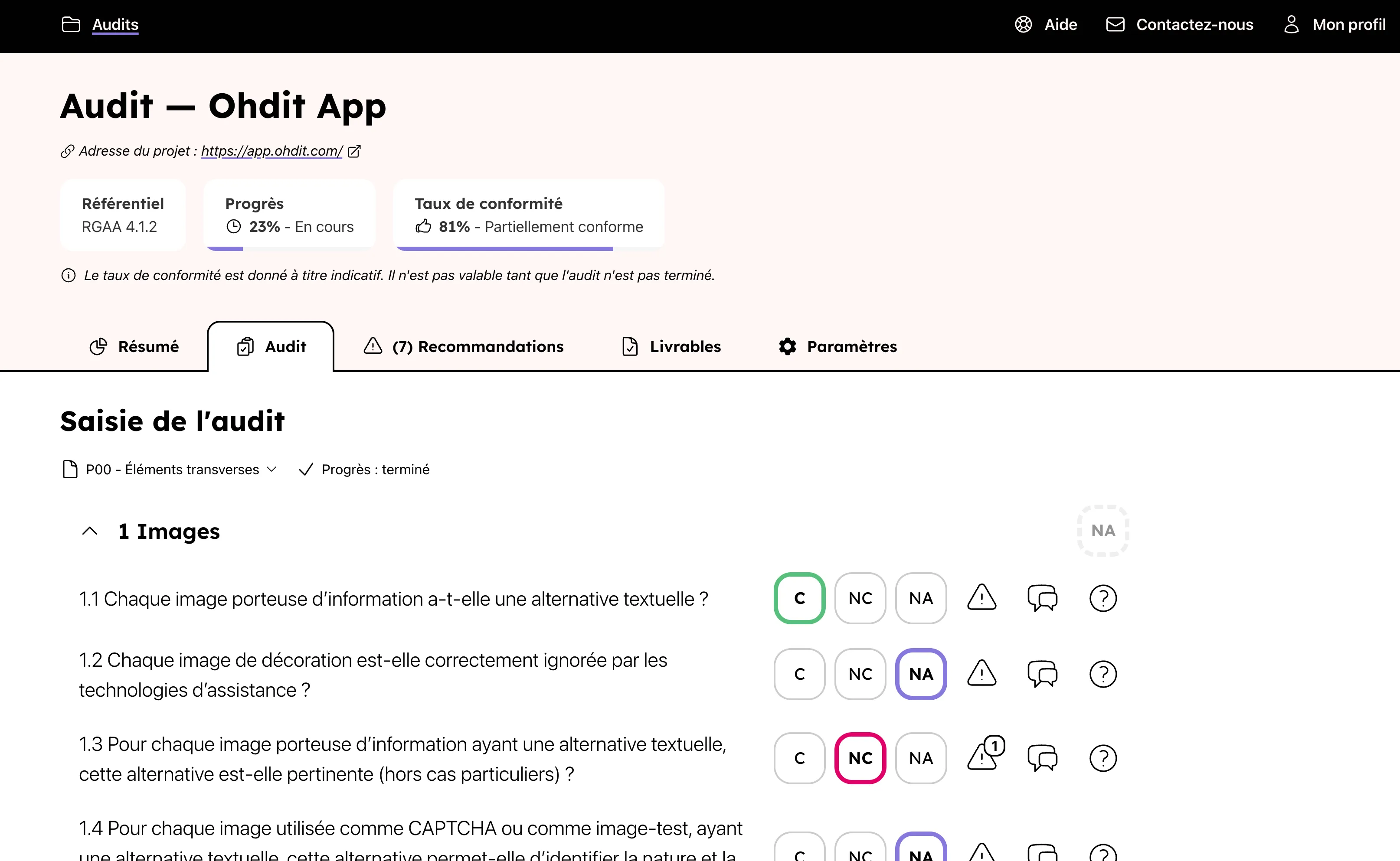The height and width of the screenshot is (861, 1400).
Task: Collapse the 1 Images section chevron
Action: [x=90, y=531]
